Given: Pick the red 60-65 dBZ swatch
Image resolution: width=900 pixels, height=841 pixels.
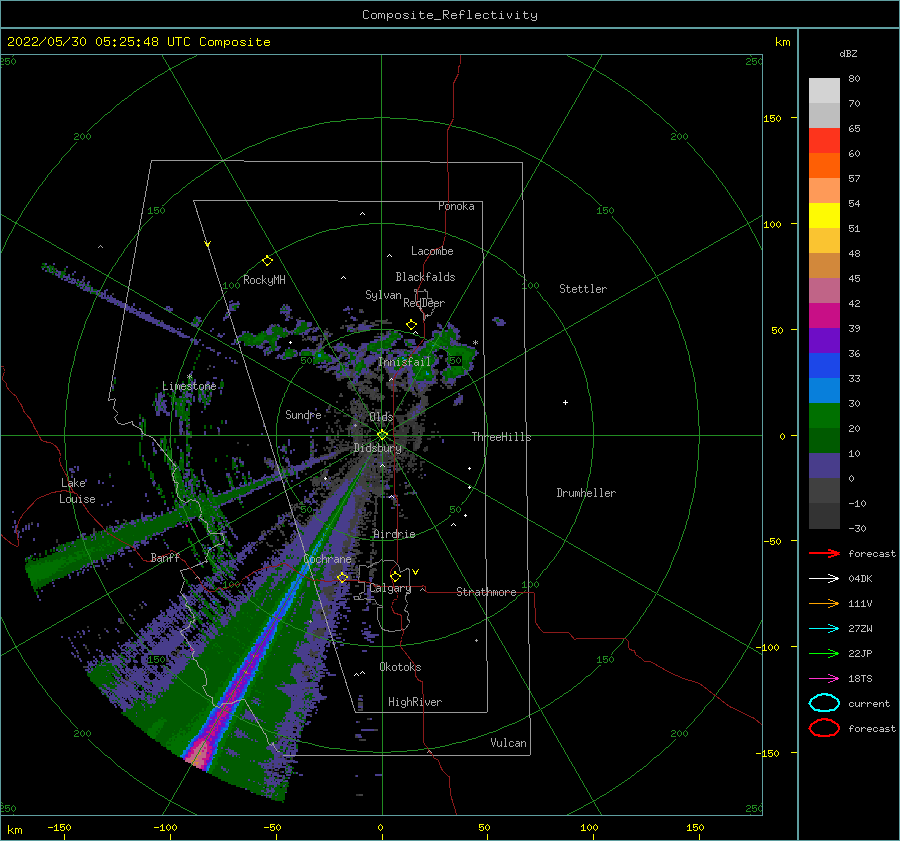Looking at the screenshot, I should pyautogui.click(x=824, y=141).
